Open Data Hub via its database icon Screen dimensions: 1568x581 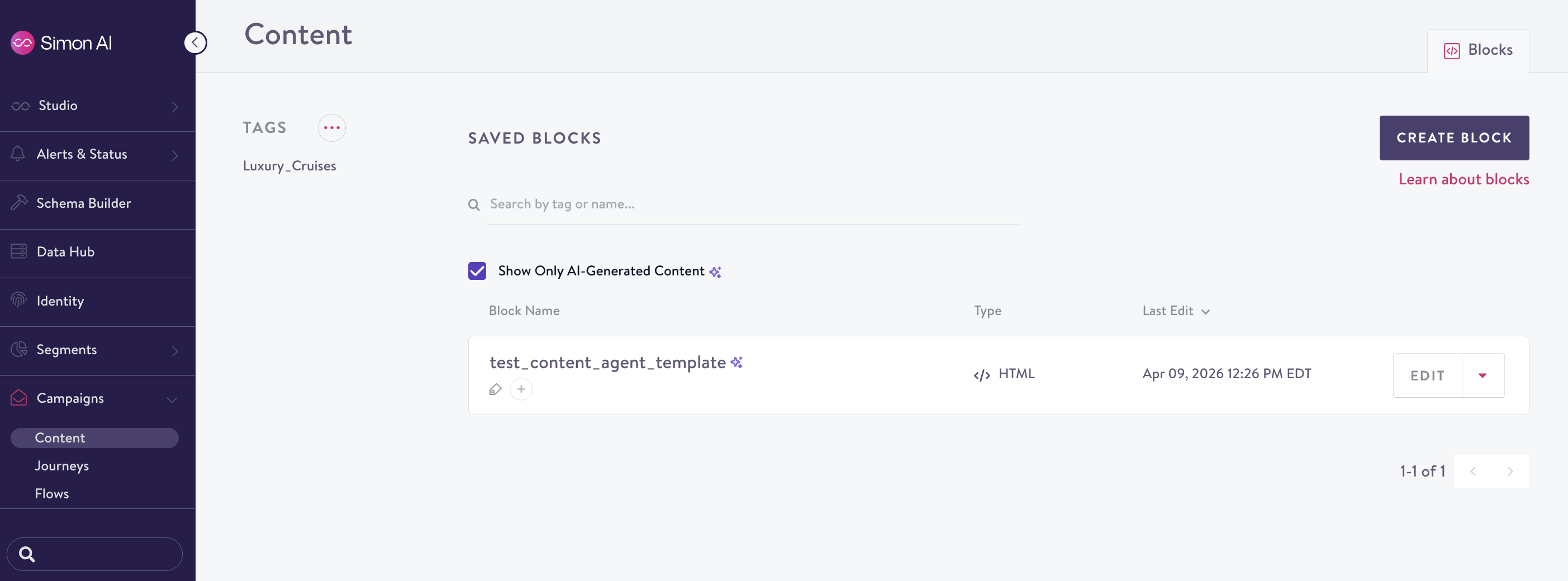click(19, 251)
